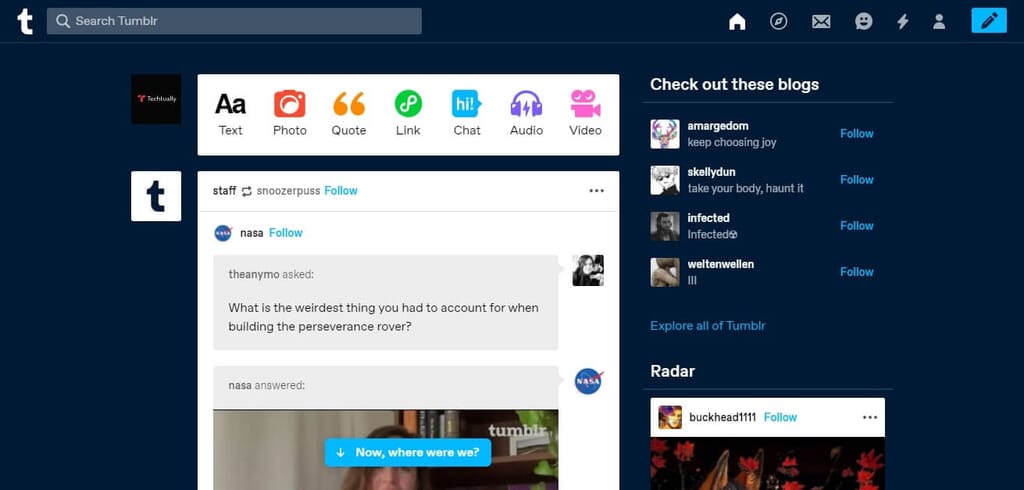Create a new Video post
Screen dimensions: 1024x490
coord(585,114)
